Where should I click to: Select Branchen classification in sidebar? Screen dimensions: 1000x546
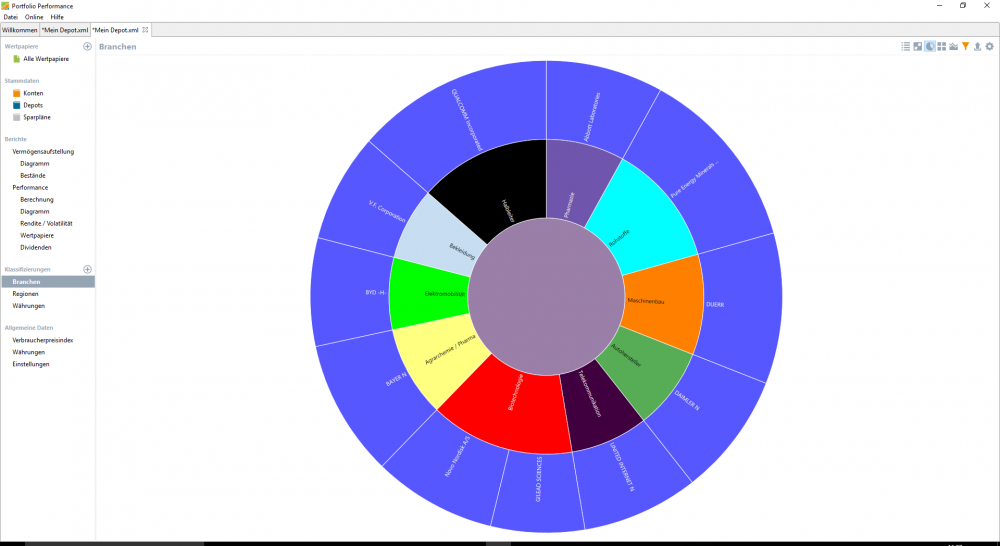point(48,282)
